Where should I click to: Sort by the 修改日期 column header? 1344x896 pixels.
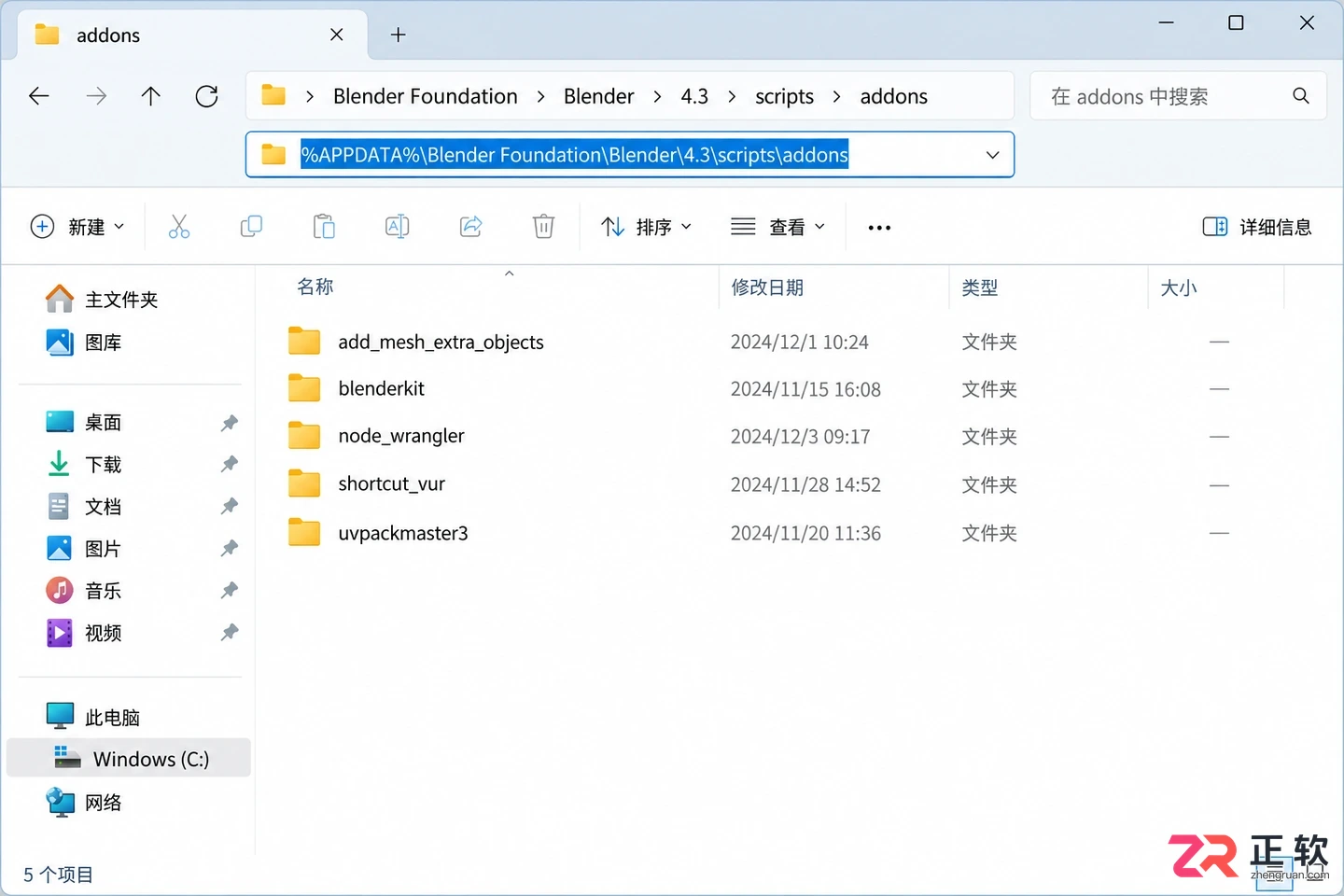(x=767, y=287)
